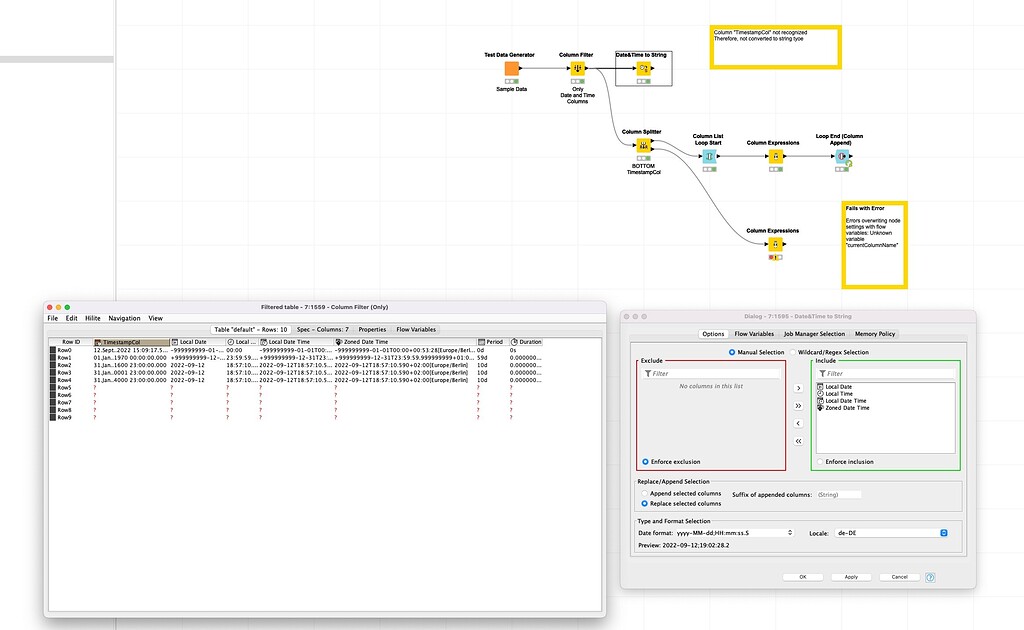Open the Hilite menu in table window

(x=92, y=317)
